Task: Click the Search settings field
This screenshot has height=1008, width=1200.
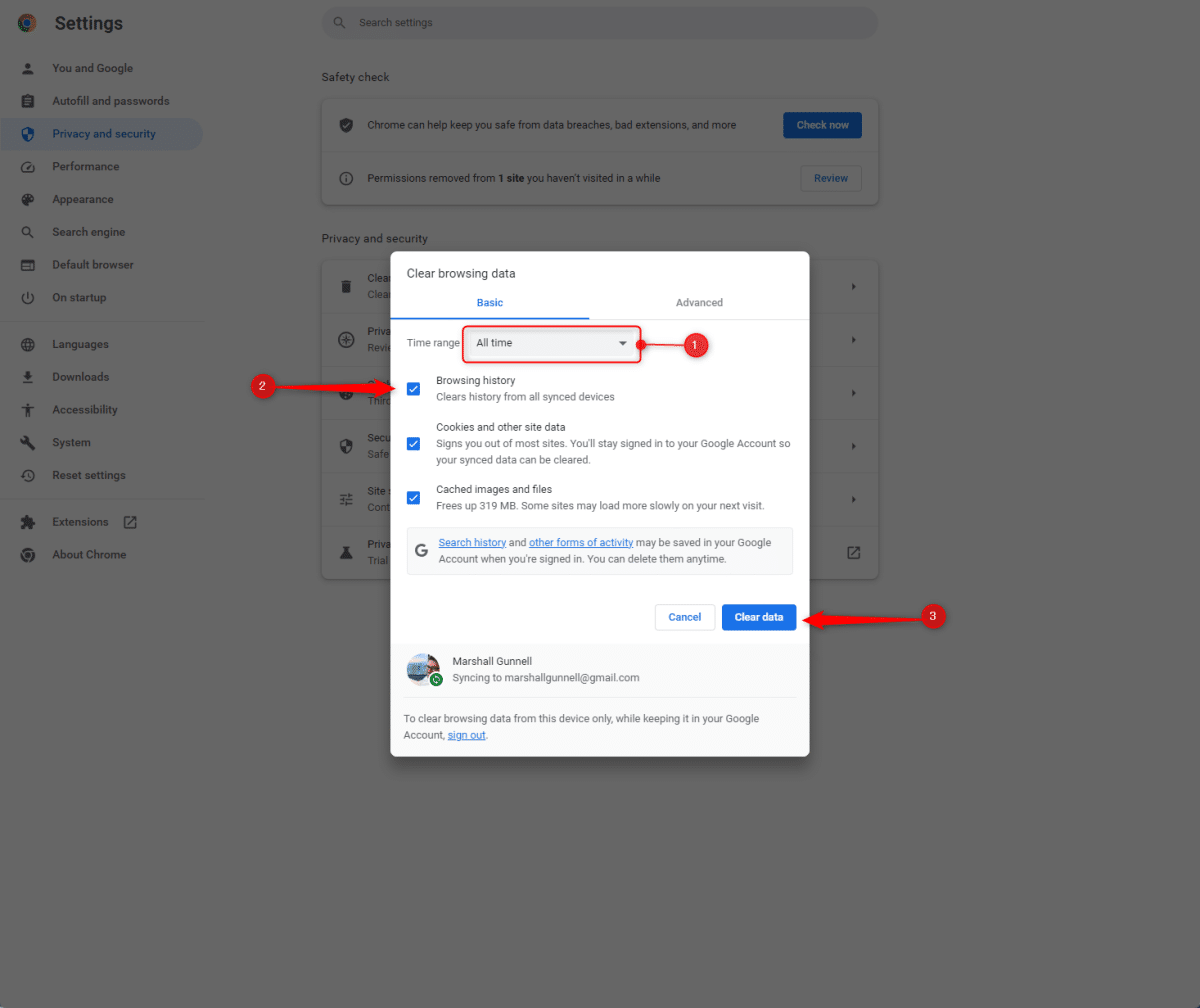Action: click(600, 22)
